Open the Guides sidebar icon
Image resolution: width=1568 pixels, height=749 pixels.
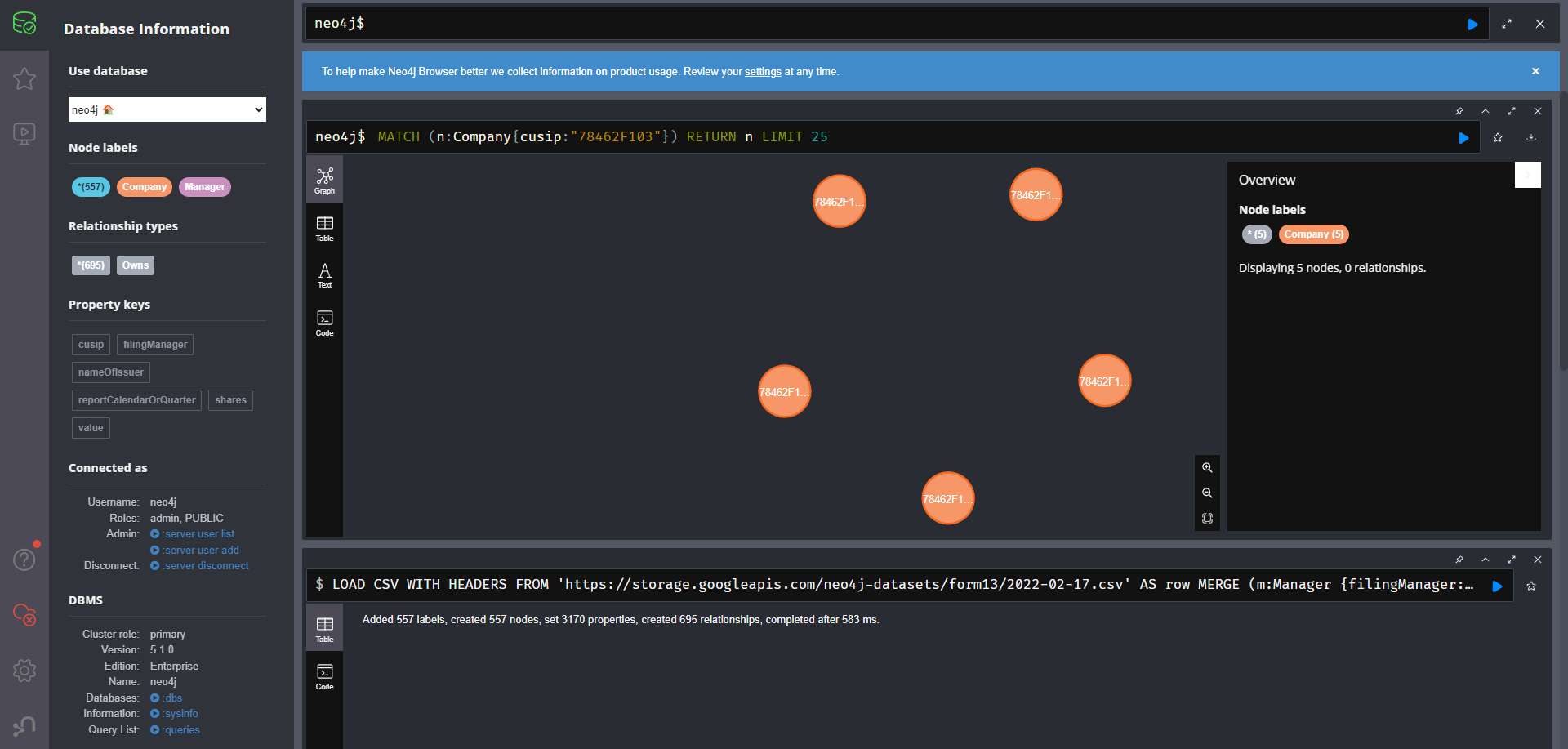[x=24, y=133]
